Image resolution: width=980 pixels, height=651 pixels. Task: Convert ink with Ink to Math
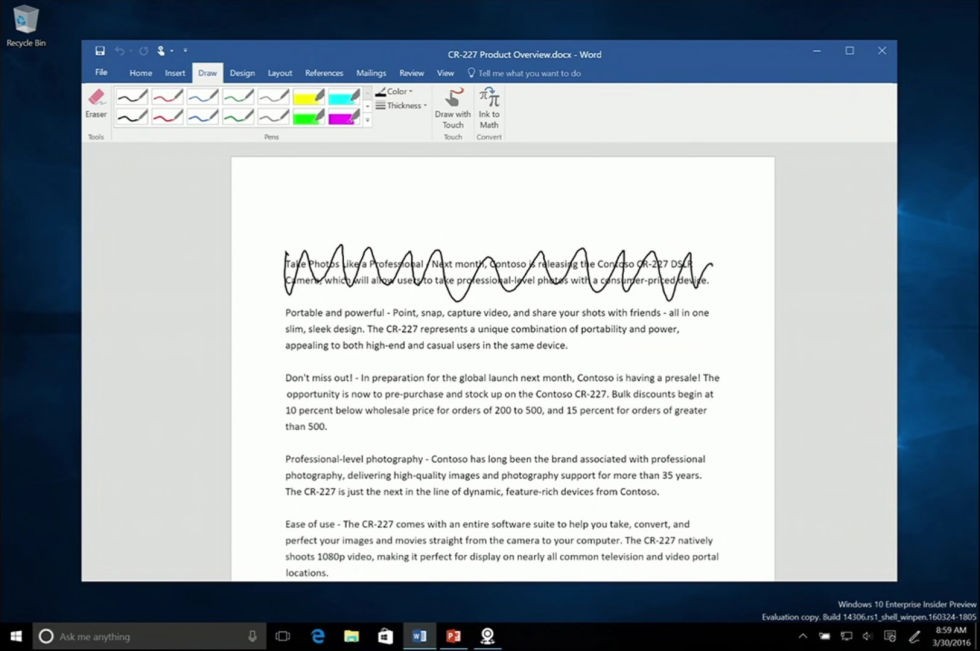[x=489, y=108]
